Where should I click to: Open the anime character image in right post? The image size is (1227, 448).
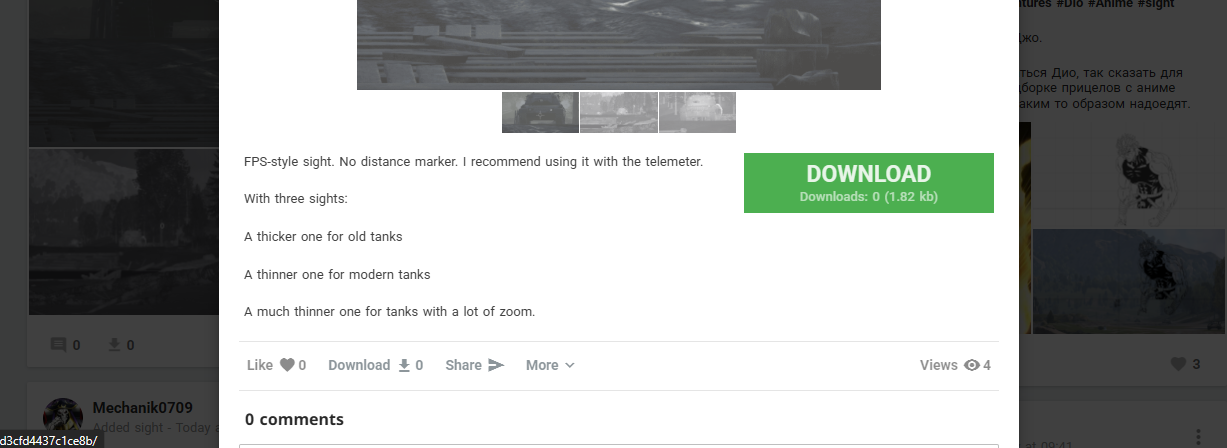pyautogui.click(x=1130, y=176)
